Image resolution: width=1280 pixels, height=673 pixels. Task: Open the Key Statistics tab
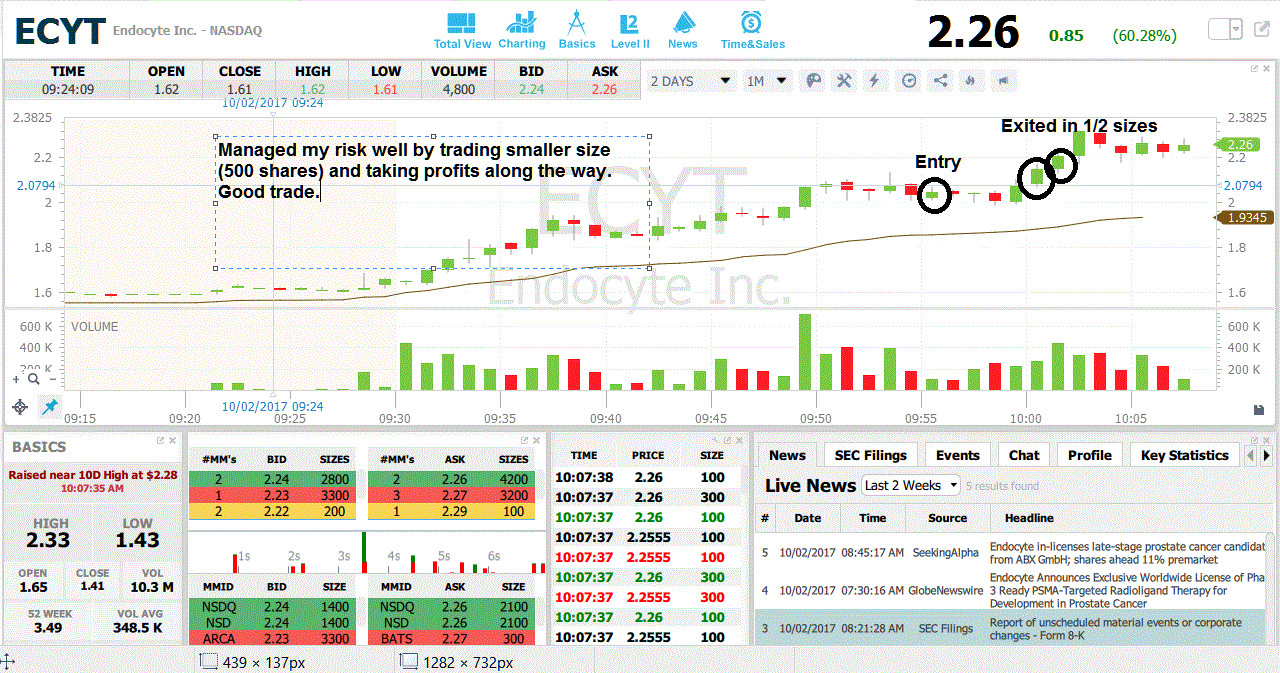tap(1184, 455)
